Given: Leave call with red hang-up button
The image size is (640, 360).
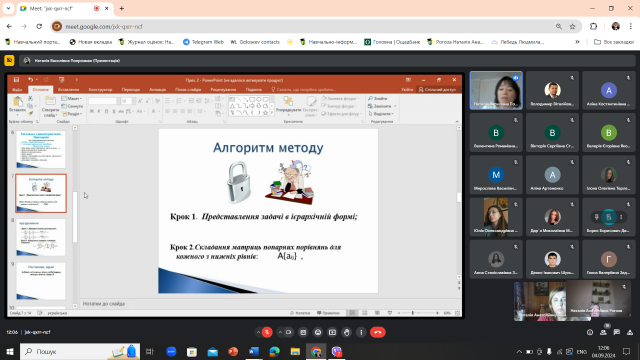Looking at the screenshot, I should click(x=378, y=332).
